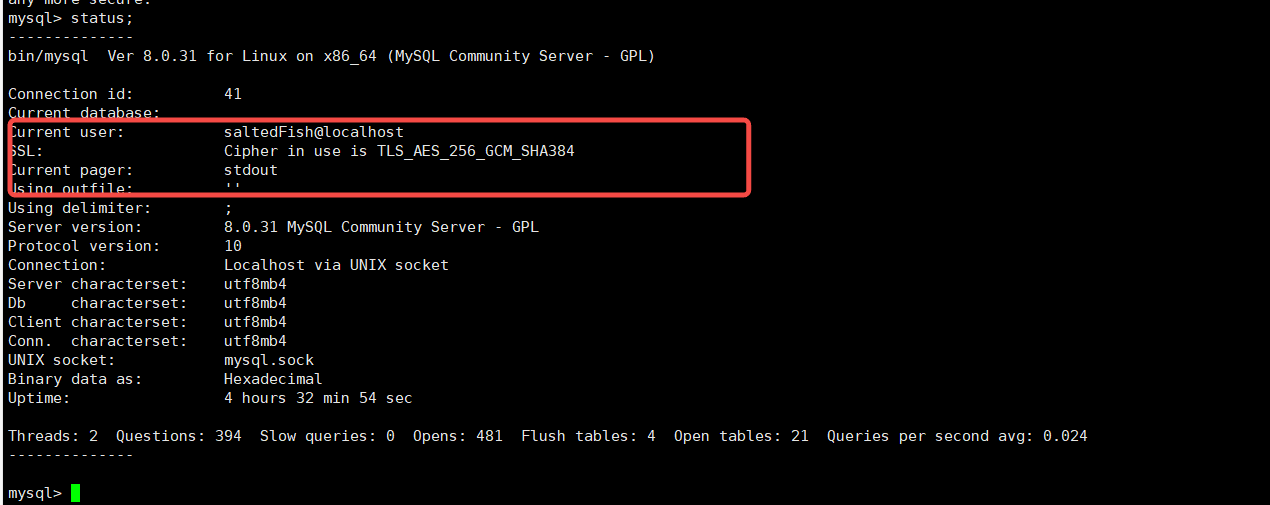This screenshot has height=505, width=1270.
Task: Click the uptime value "4 hours 32 min 54 sec"
Action: pyautogui.click(x=318, y=398)
